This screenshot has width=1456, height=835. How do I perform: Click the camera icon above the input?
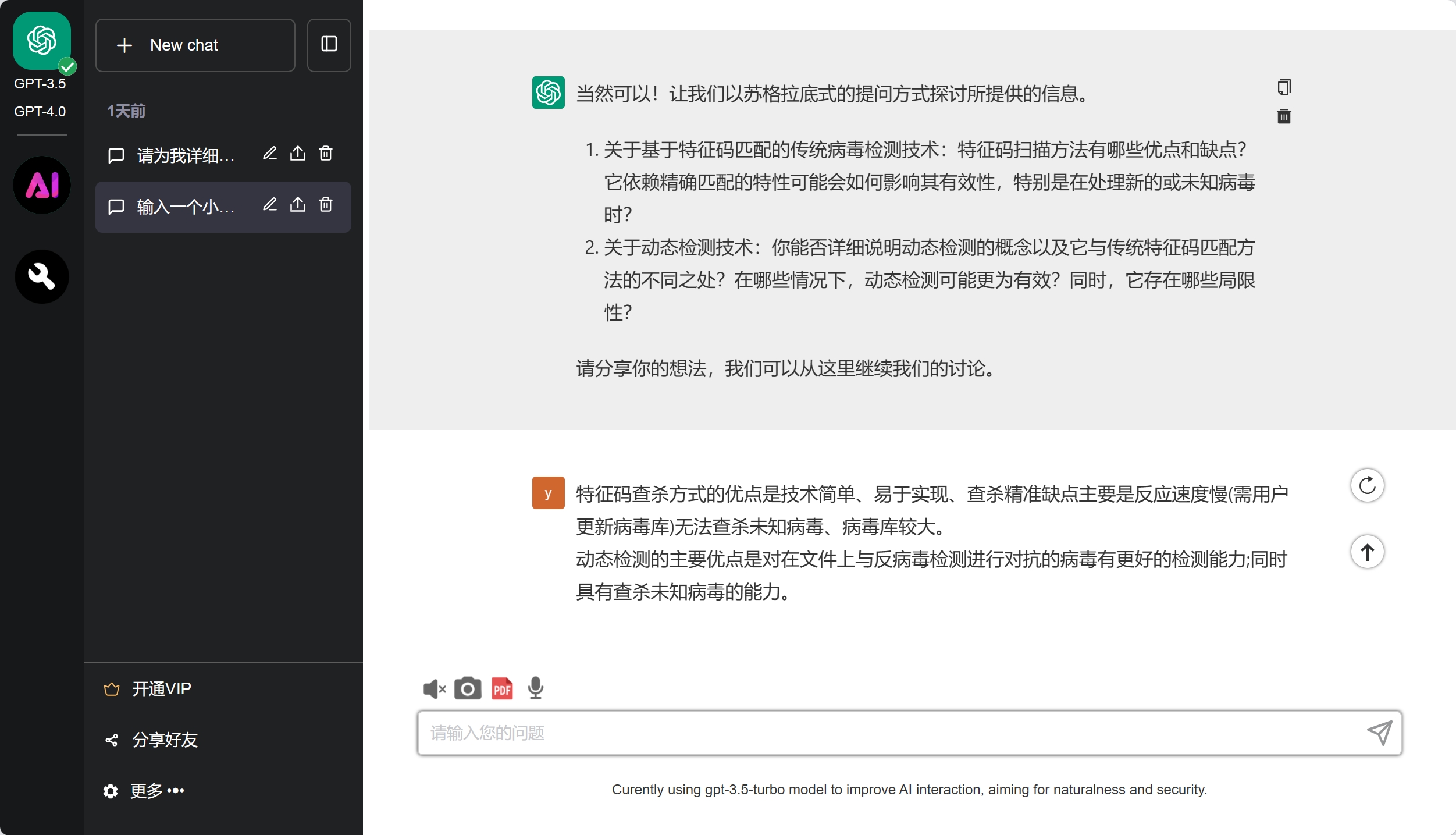click(x=467, y=688)
